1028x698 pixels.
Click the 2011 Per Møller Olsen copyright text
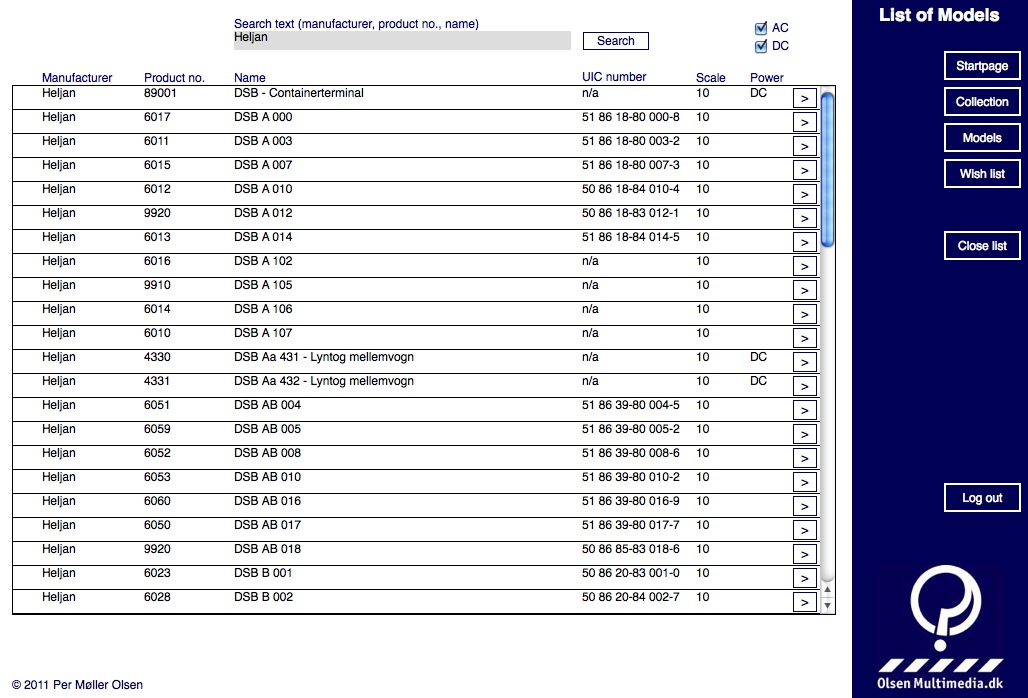[77, 685]
